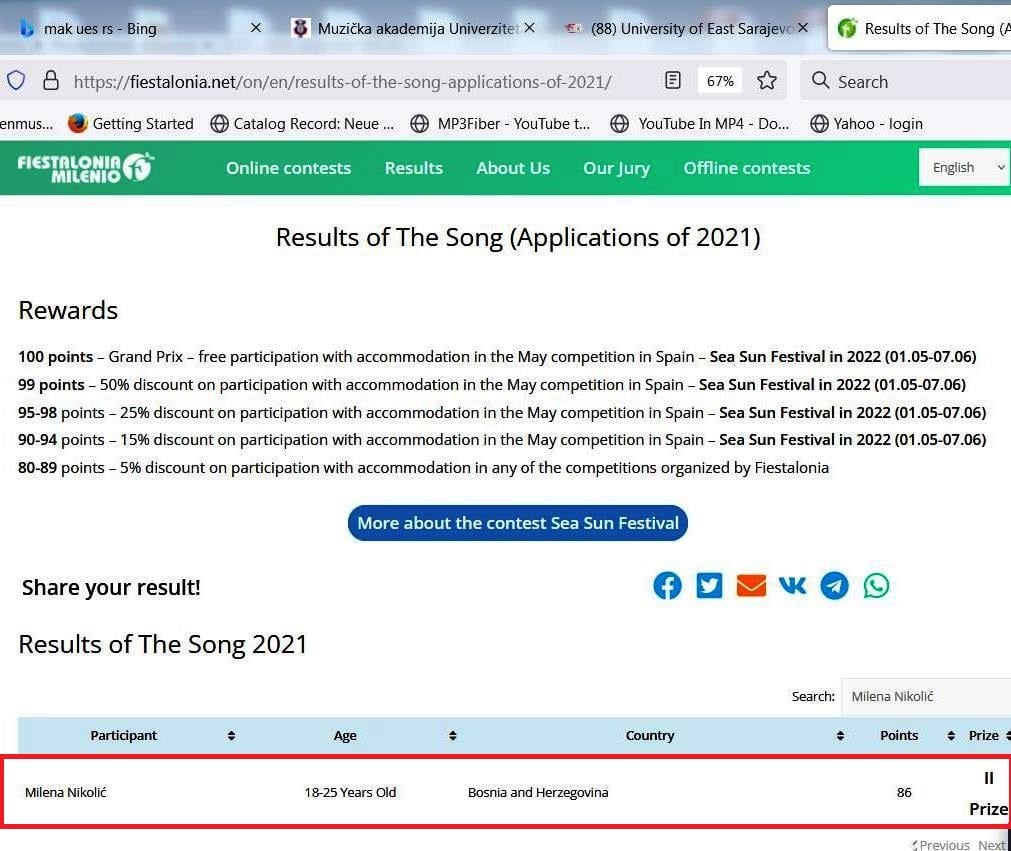Go to Previous results page

pyautogui.click(x=941, y=845)
